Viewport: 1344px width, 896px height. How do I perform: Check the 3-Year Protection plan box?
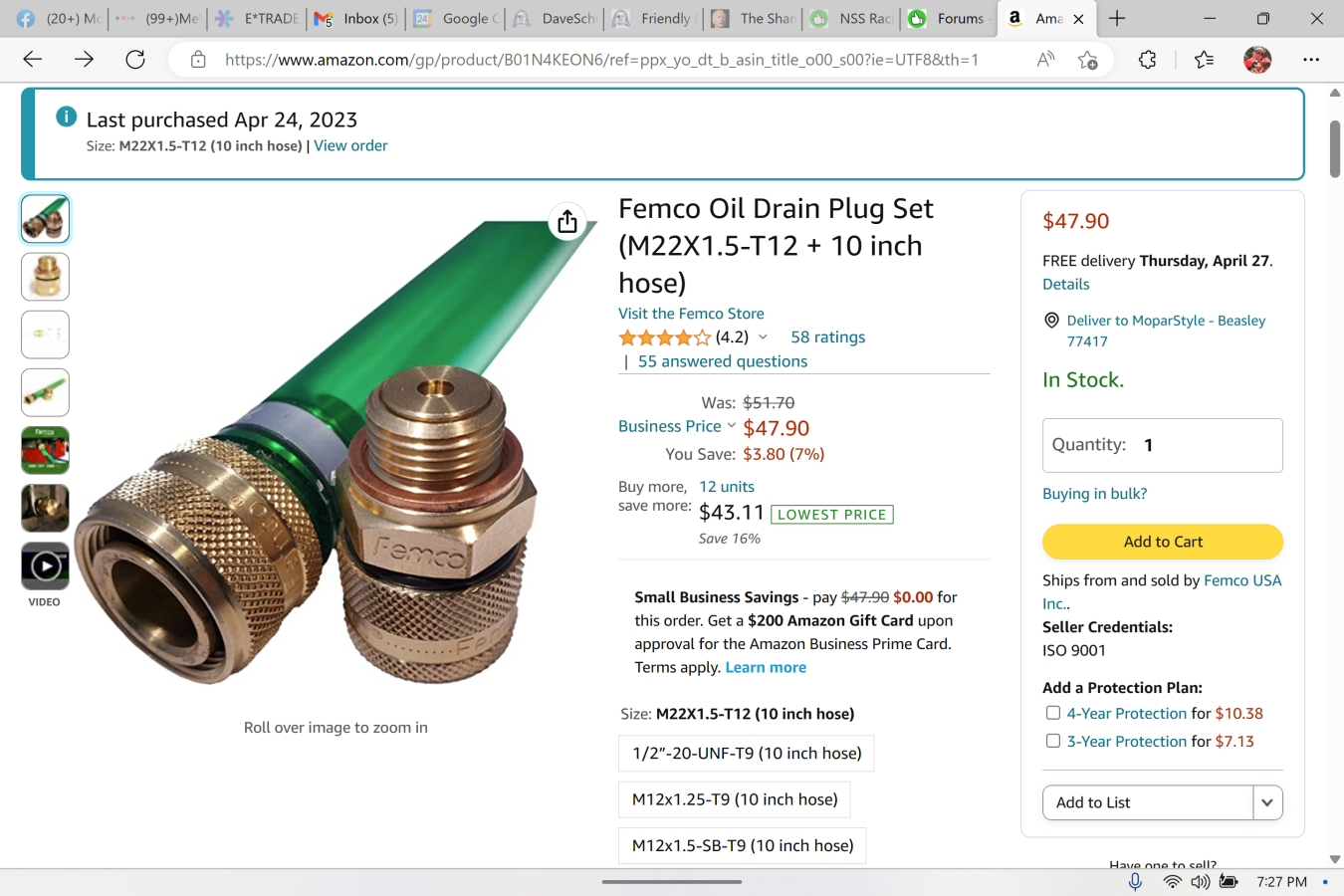coord(1053,741)
